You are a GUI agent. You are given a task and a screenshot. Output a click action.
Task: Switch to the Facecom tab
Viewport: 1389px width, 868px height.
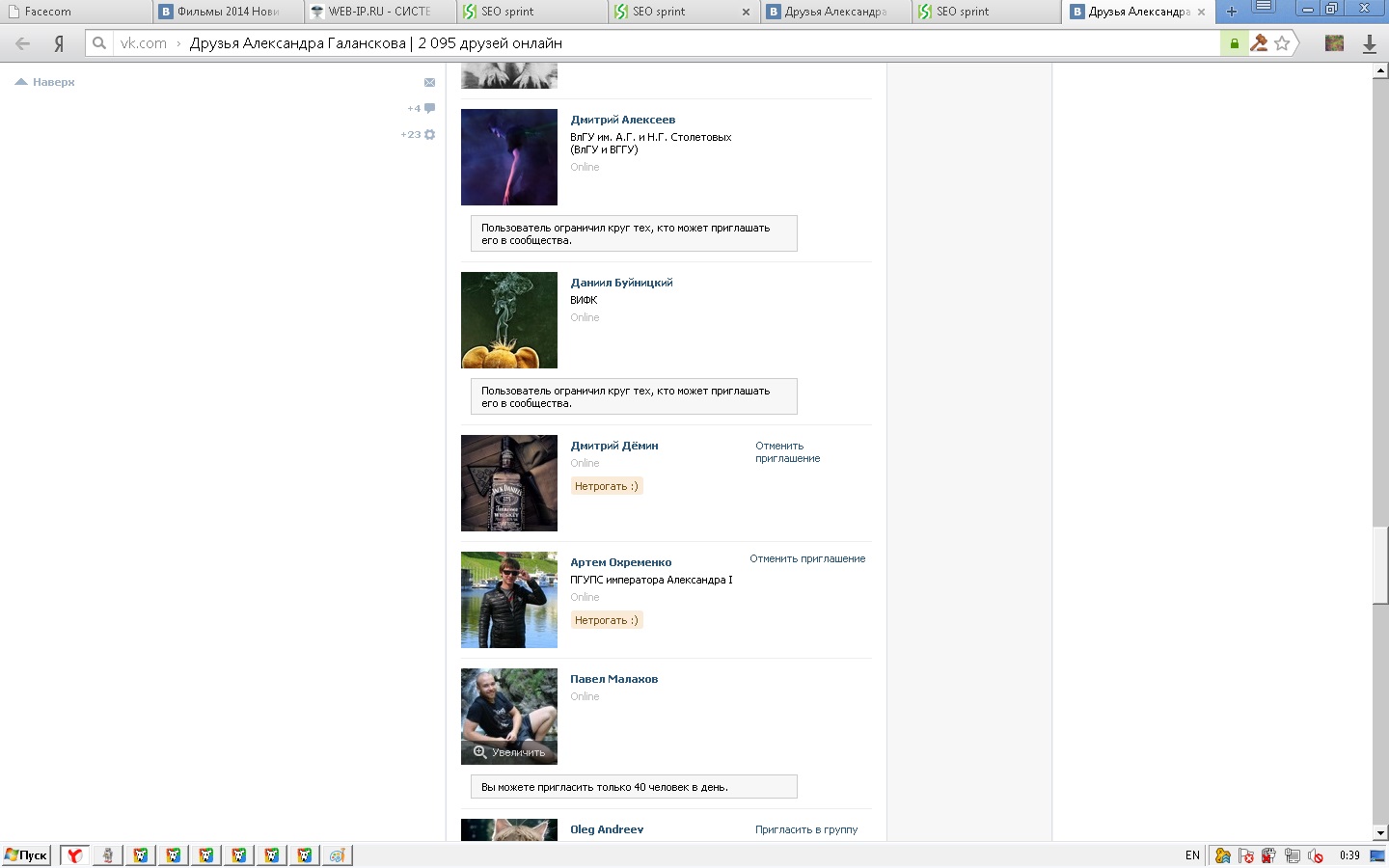[76, 12]
